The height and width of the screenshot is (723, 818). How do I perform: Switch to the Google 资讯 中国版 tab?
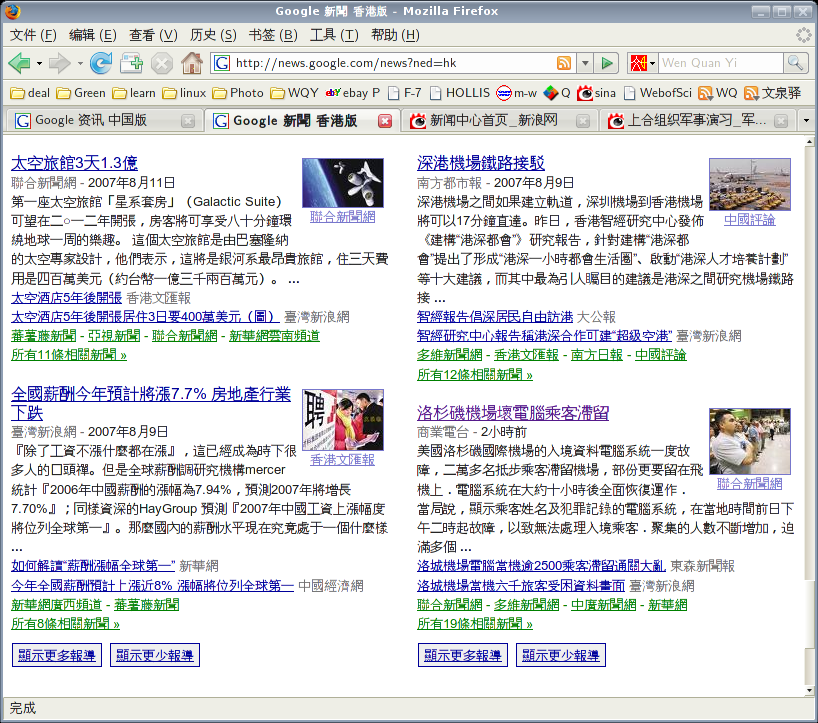[104, 120]
